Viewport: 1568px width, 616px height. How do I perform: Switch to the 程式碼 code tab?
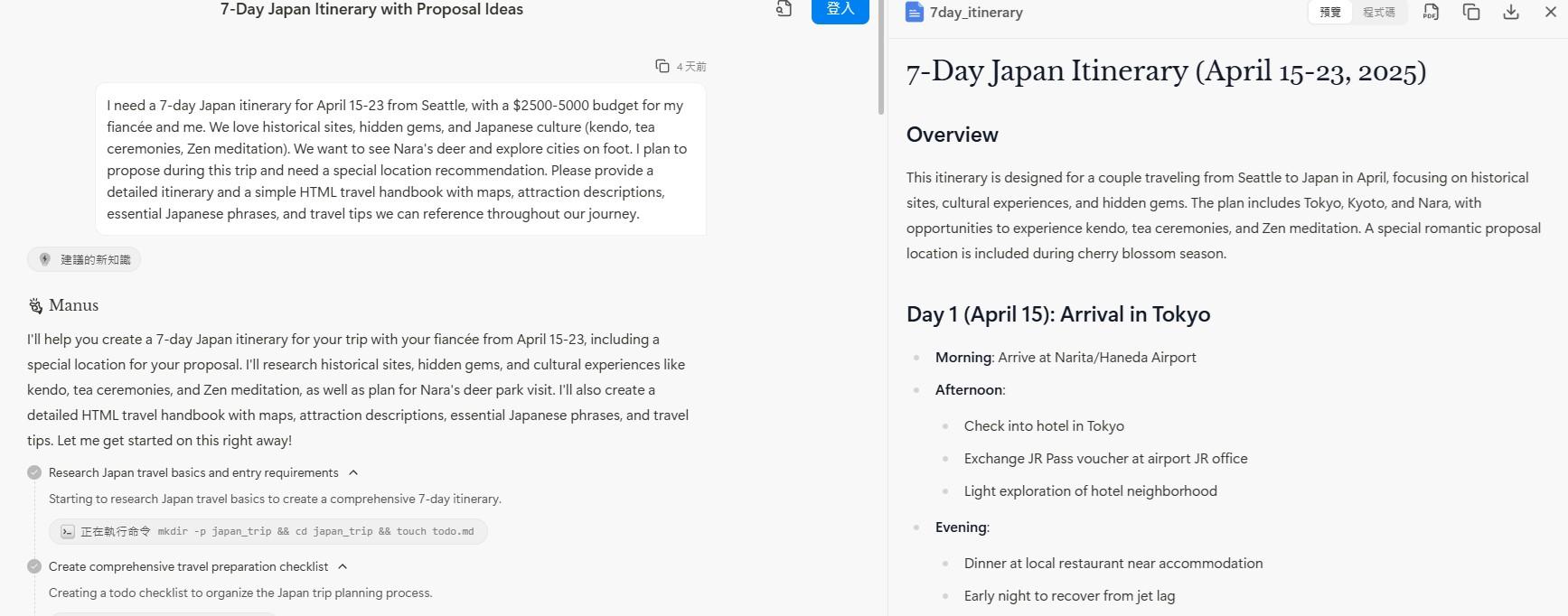click(1379, 13)
